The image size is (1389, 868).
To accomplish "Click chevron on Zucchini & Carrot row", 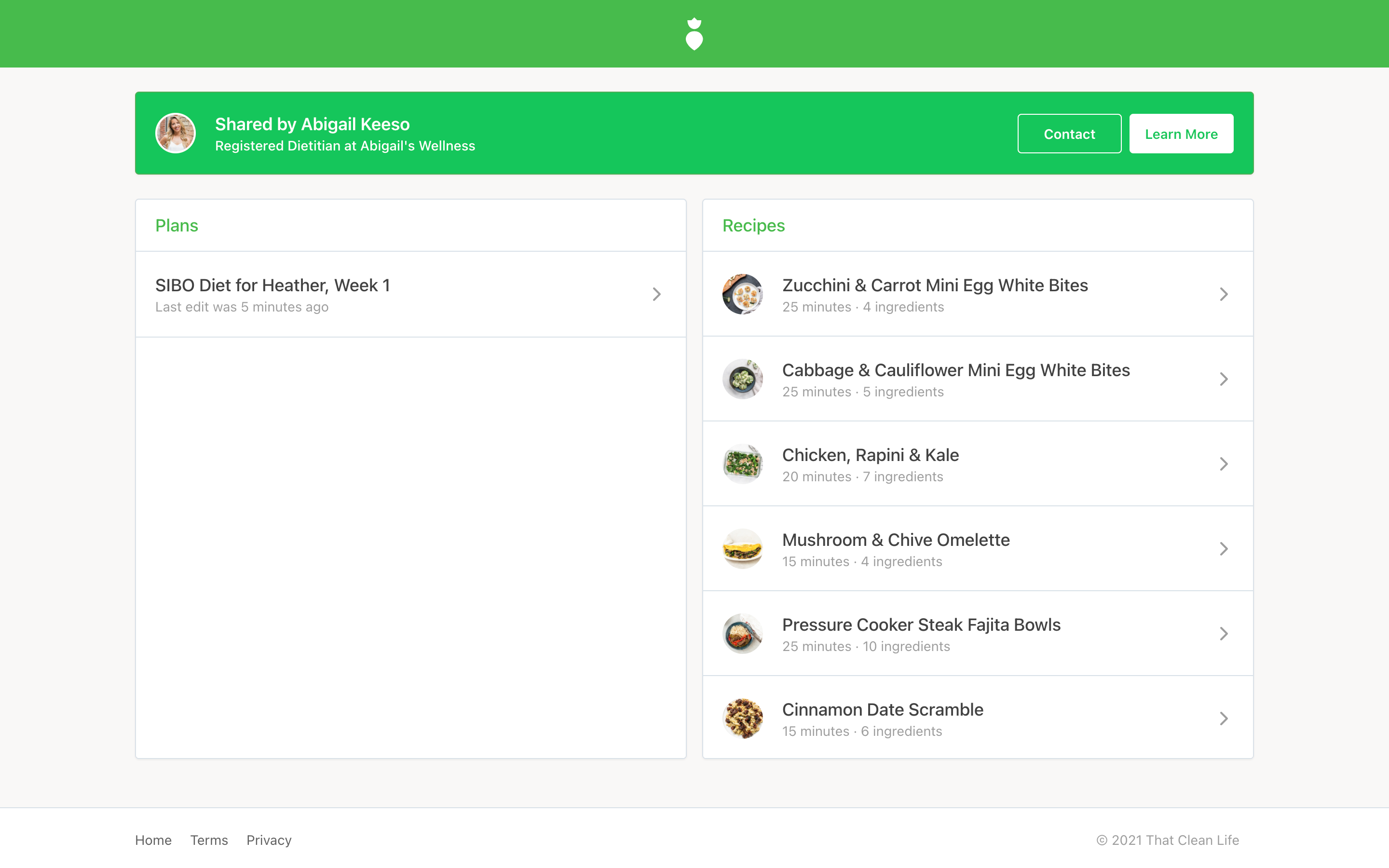I will point(1224,295).
